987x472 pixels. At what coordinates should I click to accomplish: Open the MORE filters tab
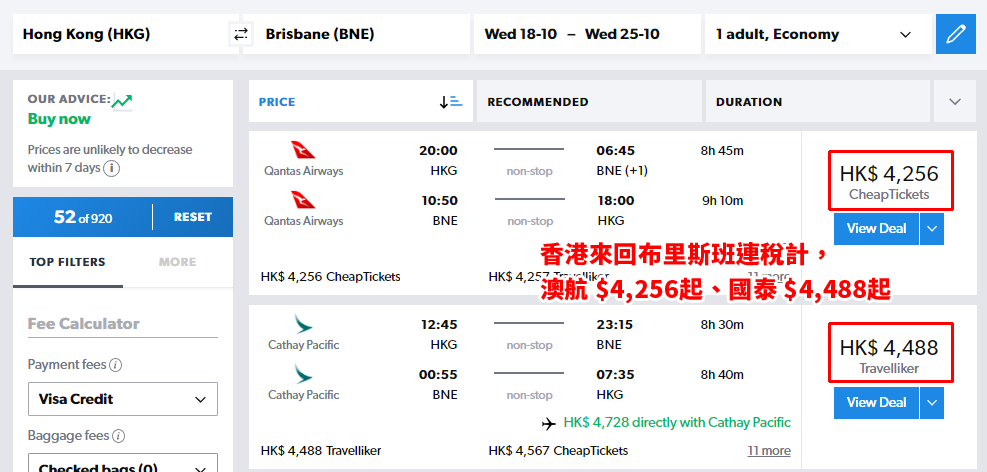click(178, 262)
